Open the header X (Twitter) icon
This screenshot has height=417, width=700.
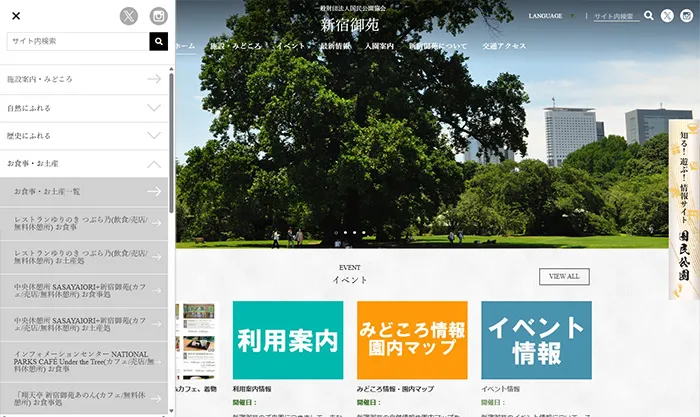(x=667, y=16)
